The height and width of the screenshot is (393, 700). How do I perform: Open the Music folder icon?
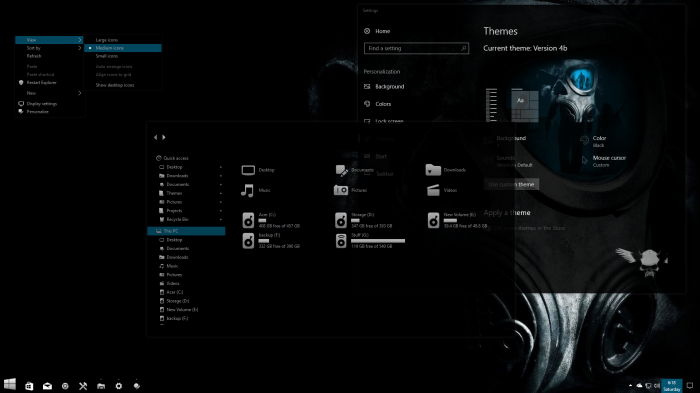click(247, 191)
